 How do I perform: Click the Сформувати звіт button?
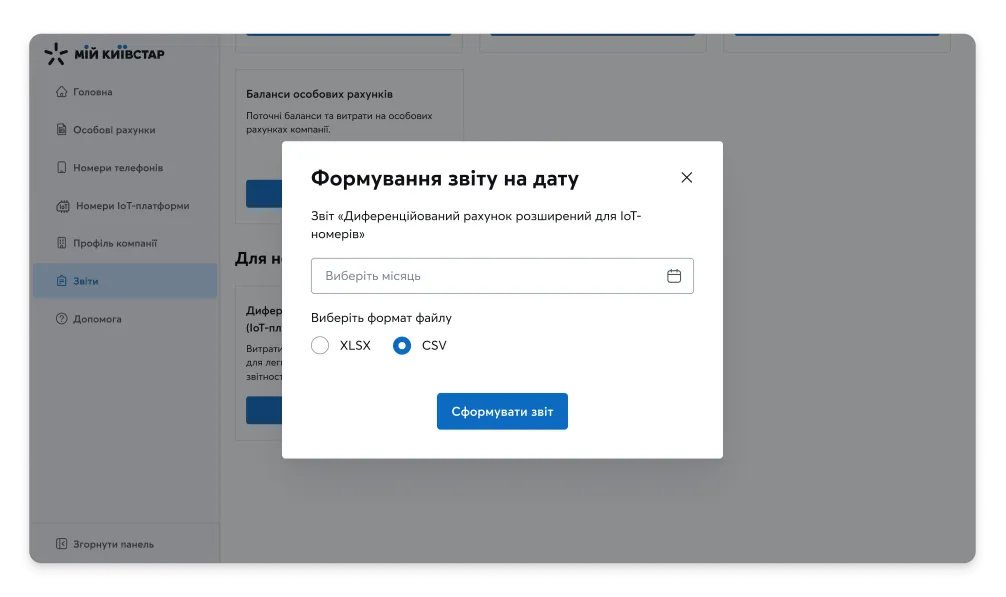502,411
